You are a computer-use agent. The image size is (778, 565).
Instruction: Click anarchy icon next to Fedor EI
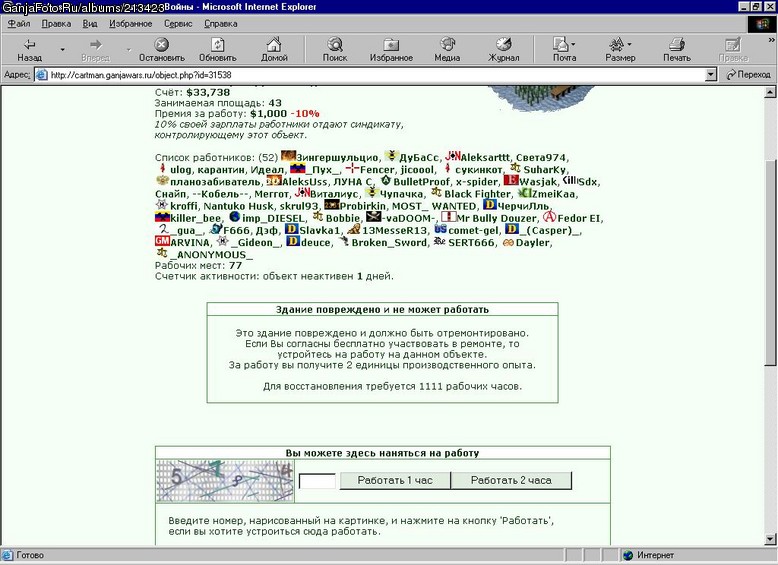pos(549,217)
